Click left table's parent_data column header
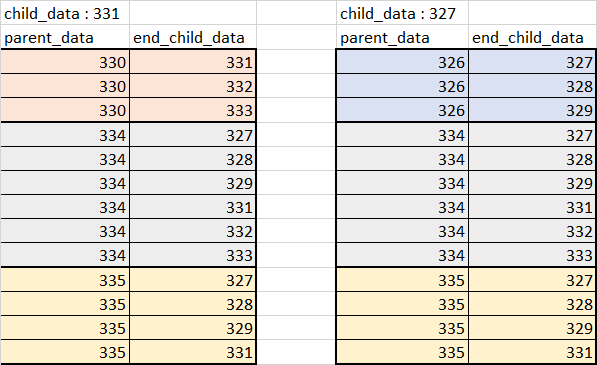This screenshot has height=365, width=597. [x=65, y=37]
